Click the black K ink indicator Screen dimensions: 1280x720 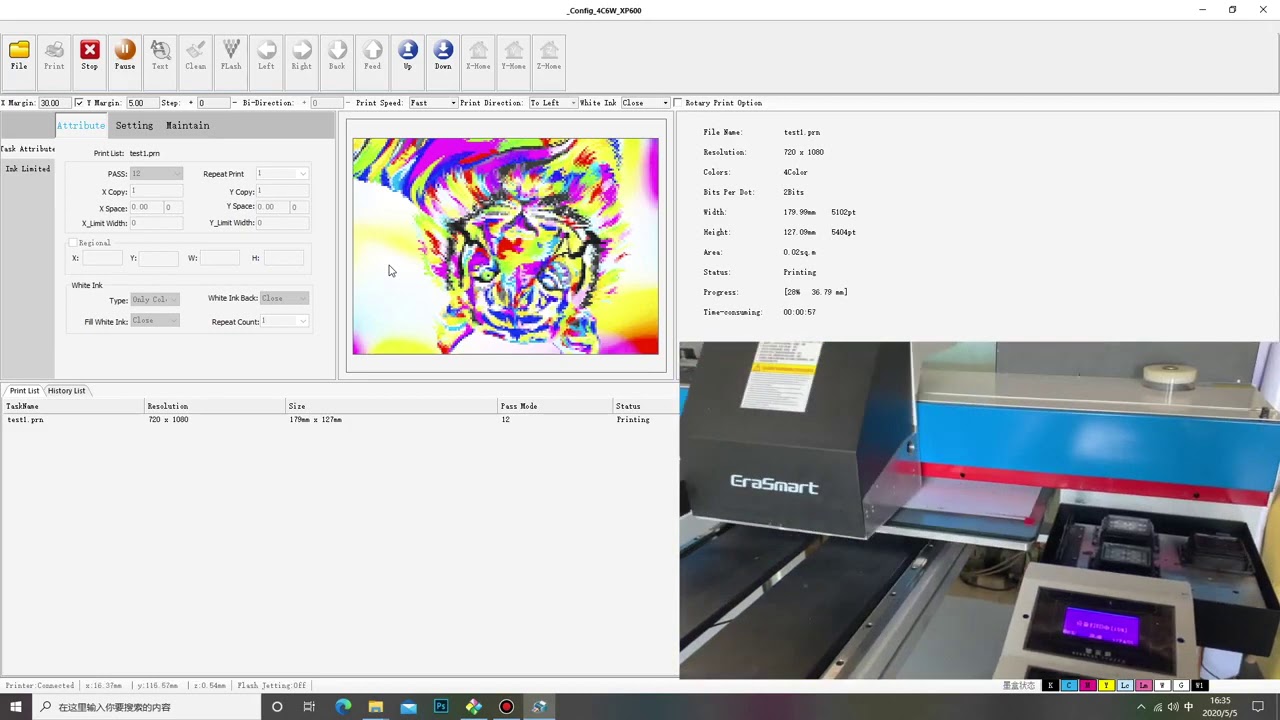[1050, 685]
